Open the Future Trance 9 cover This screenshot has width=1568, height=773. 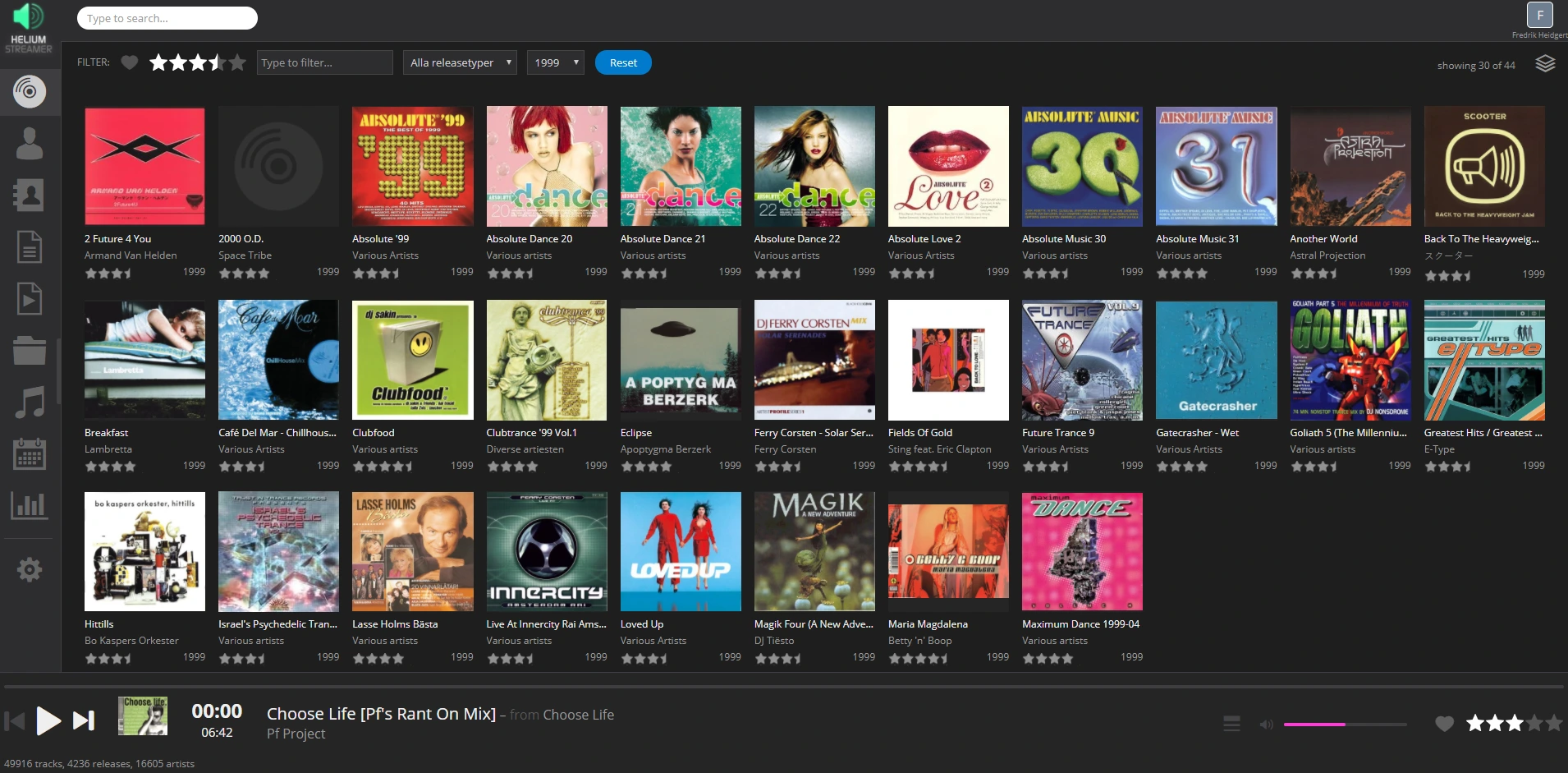1082,360
